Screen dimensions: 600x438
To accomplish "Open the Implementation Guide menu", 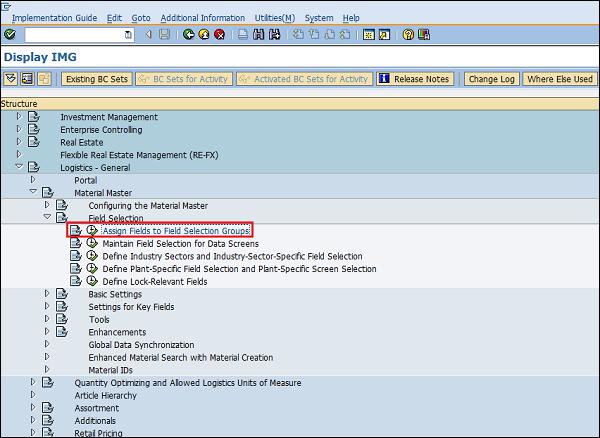I will tap(53, 18).
